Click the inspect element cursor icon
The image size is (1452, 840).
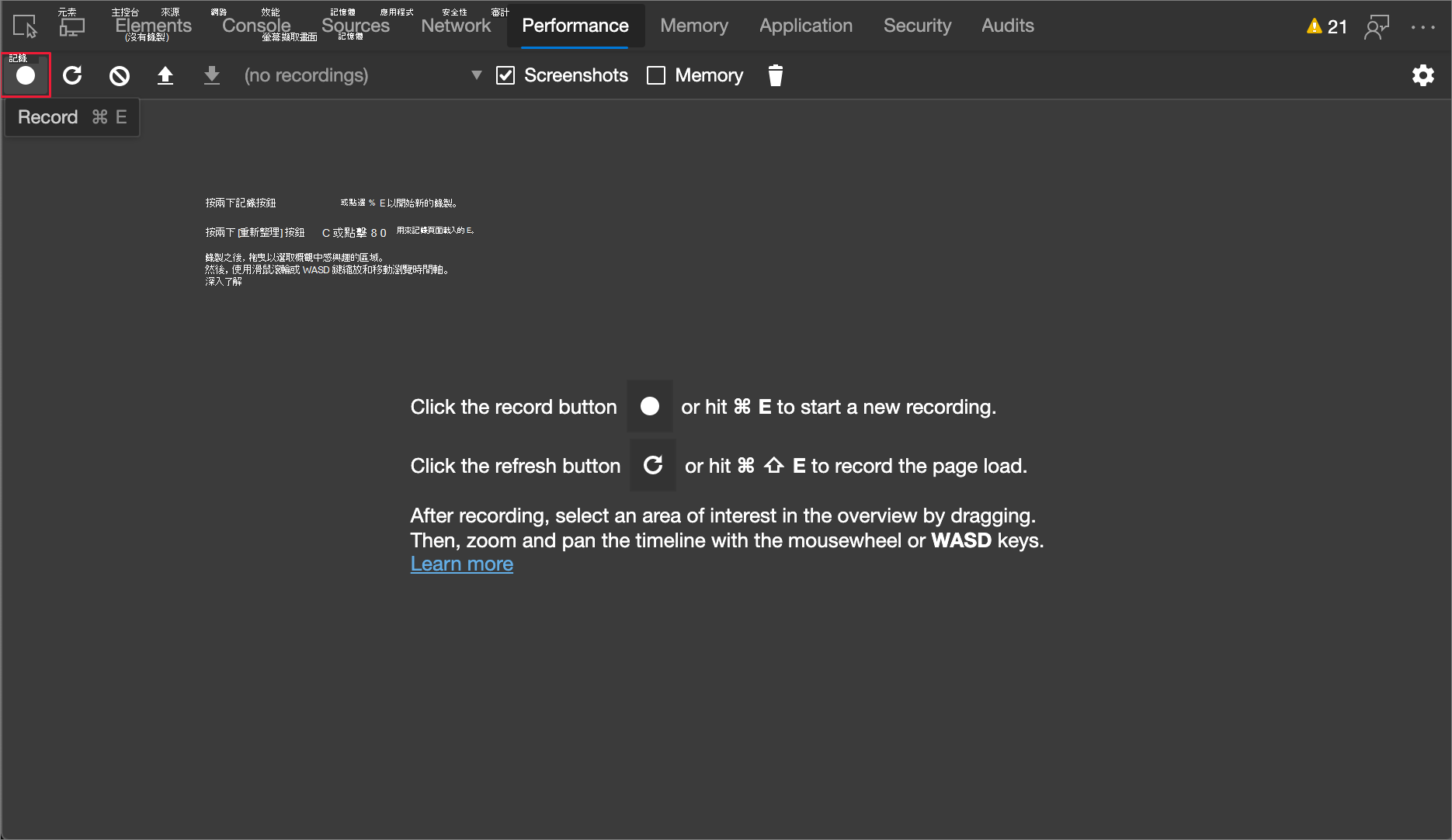pos(25,26)
